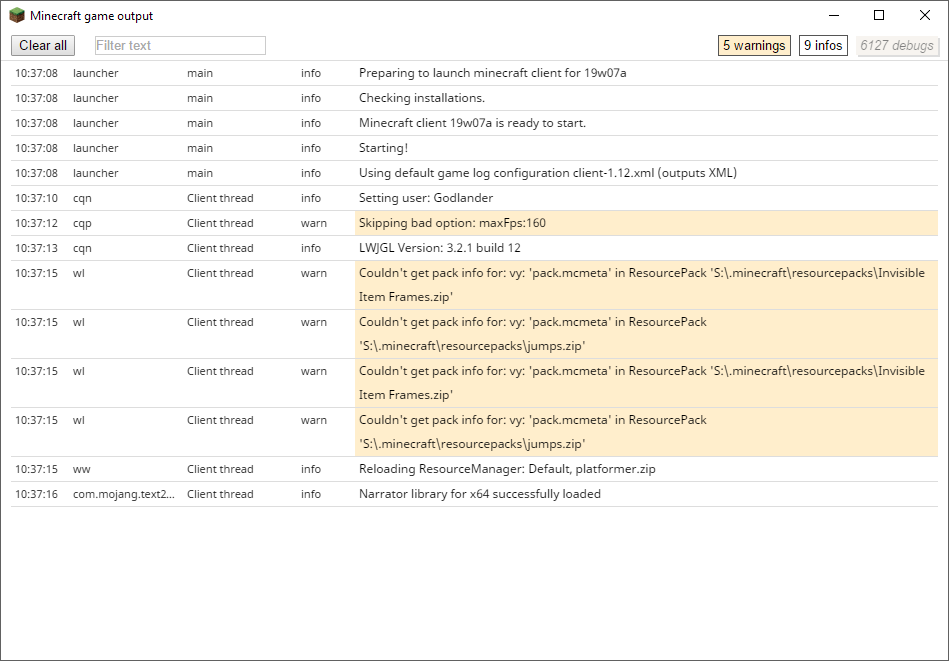Select the 'Minecraft client 19w07a is ready' entry
Screen dimensions: 949x661
click(x=472, y=123)
